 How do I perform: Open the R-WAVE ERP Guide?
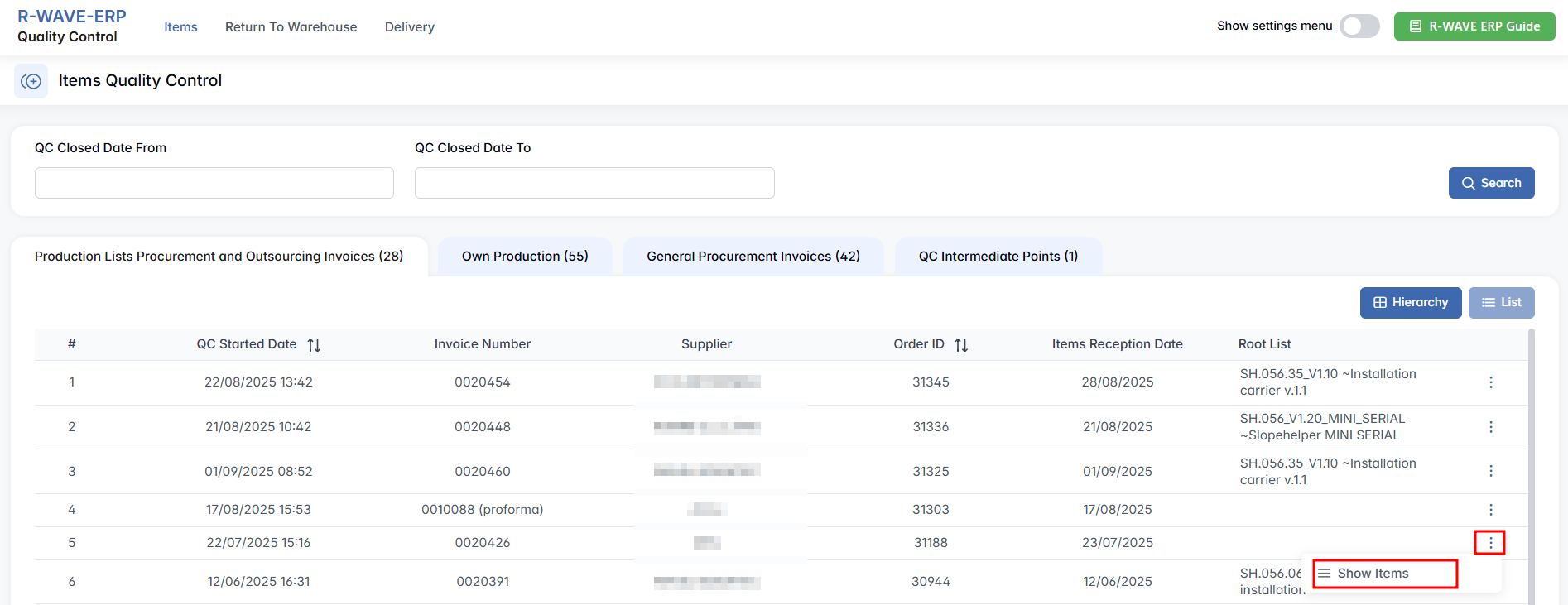click(x=1474, y=26)
